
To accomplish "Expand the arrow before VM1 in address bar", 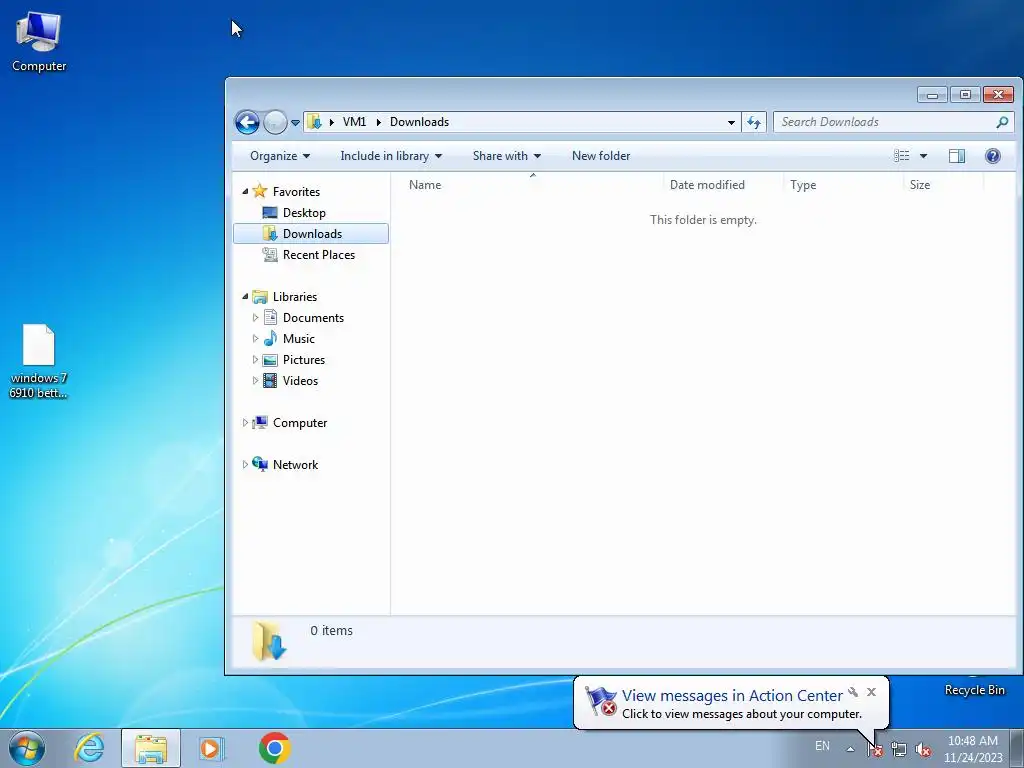I will (332, 122).
